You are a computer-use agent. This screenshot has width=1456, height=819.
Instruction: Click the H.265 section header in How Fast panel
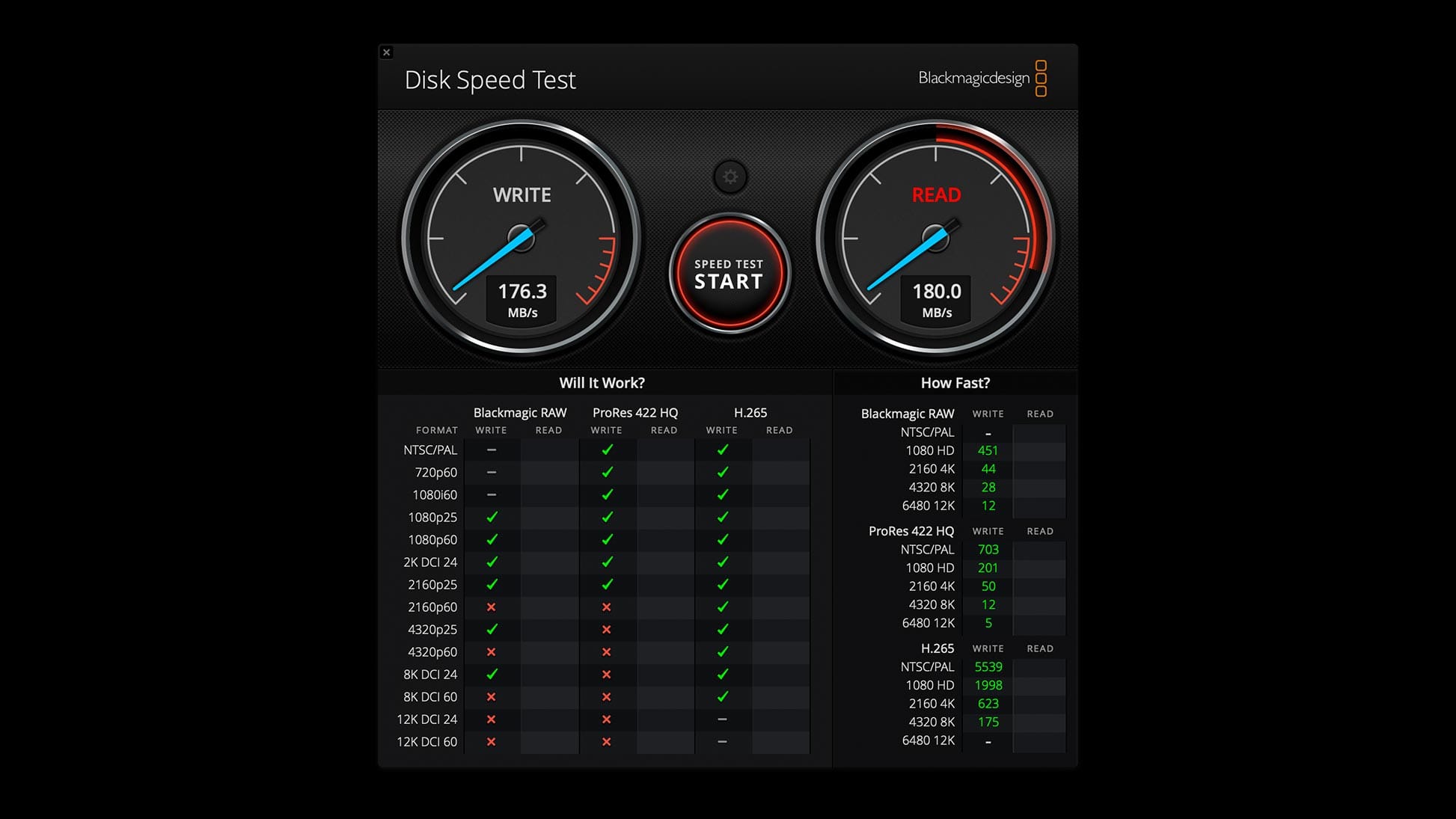click(x=937, y=648)
